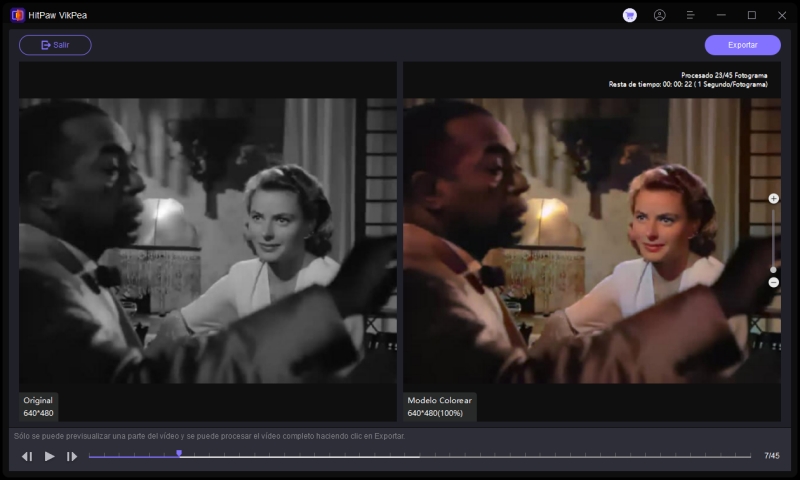Click the Salir exit button
This screenshot has width=800, height=480.
click(55, 45)
